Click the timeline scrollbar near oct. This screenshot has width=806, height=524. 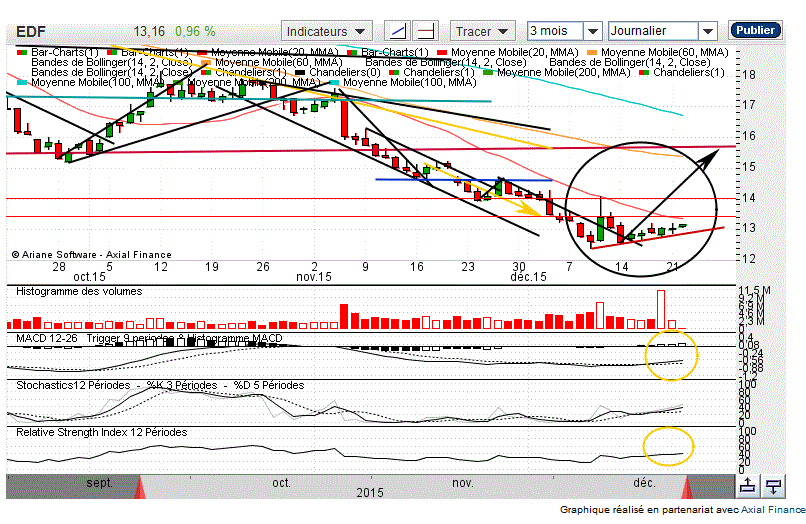[x=281, y=483]
